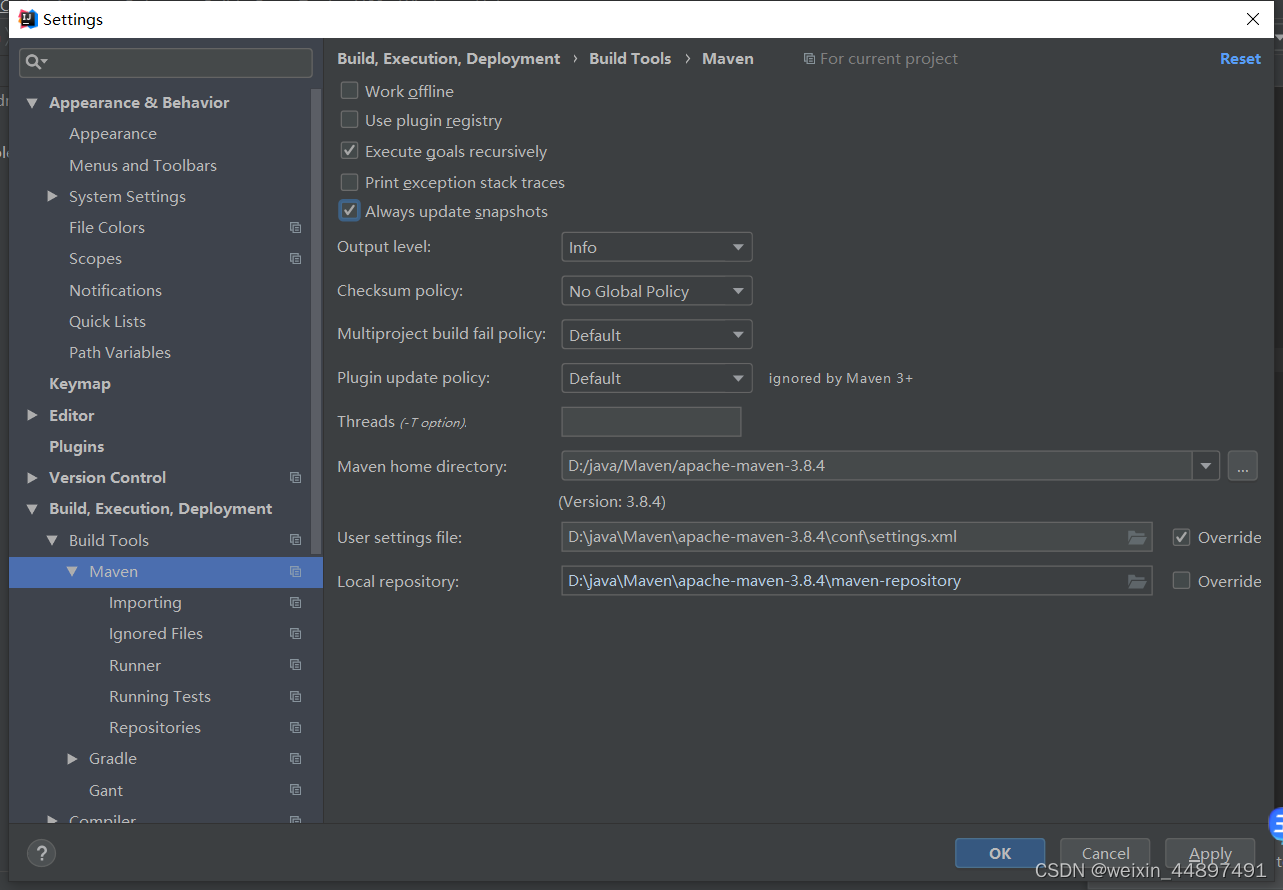Expand System Settings node
This screenshot has width=1283, height=890.
click(x=52, y=196)
